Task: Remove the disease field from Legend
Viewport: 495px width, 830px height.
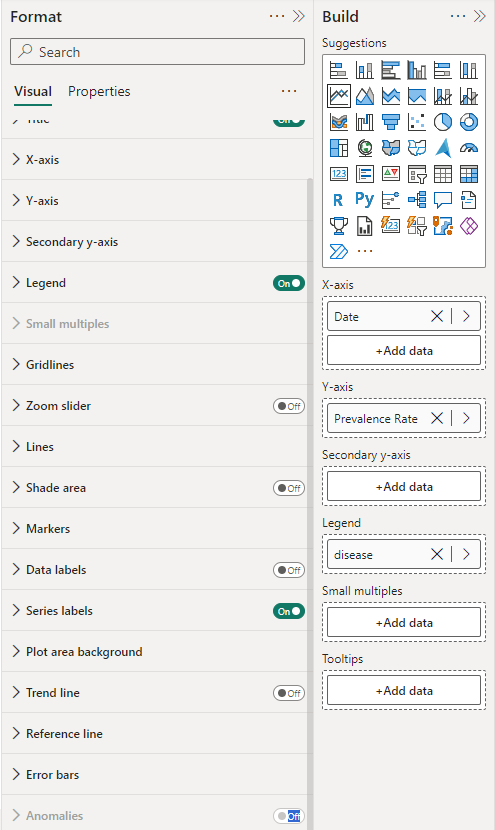Action: click(437, 554)
